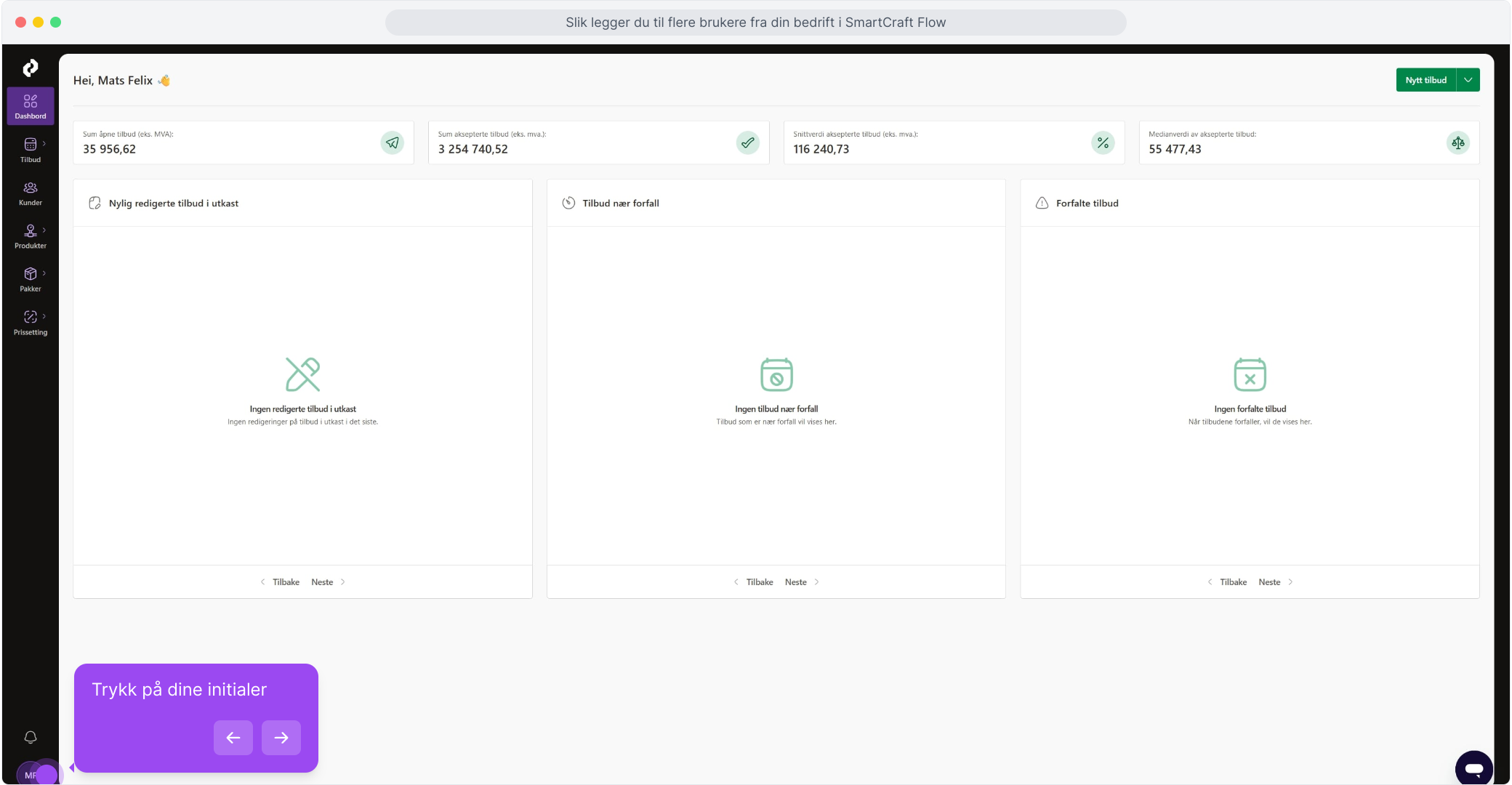This screenshot has width=1512, height=785.
Task: Click the value 55 477,43
Action: click(x=1175, y=149)
